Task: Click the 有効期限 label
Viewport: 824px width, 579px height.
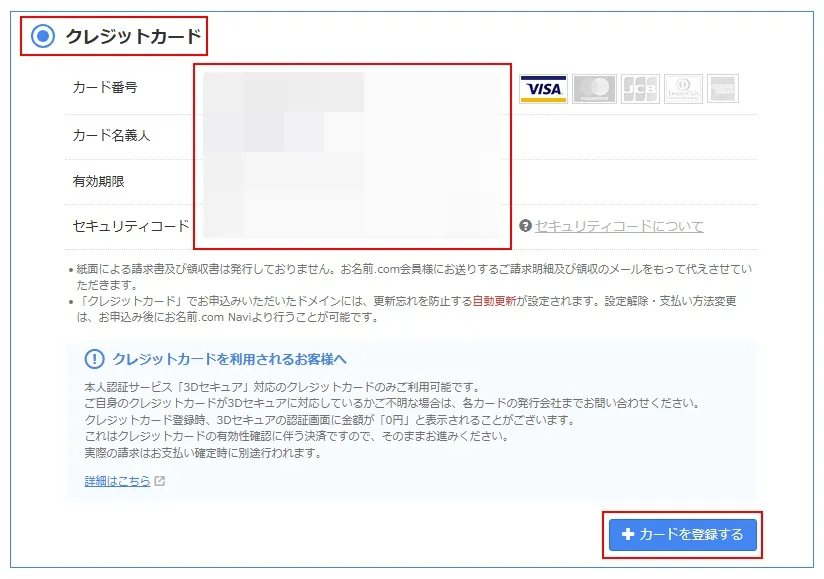Action: coord(98,181)
